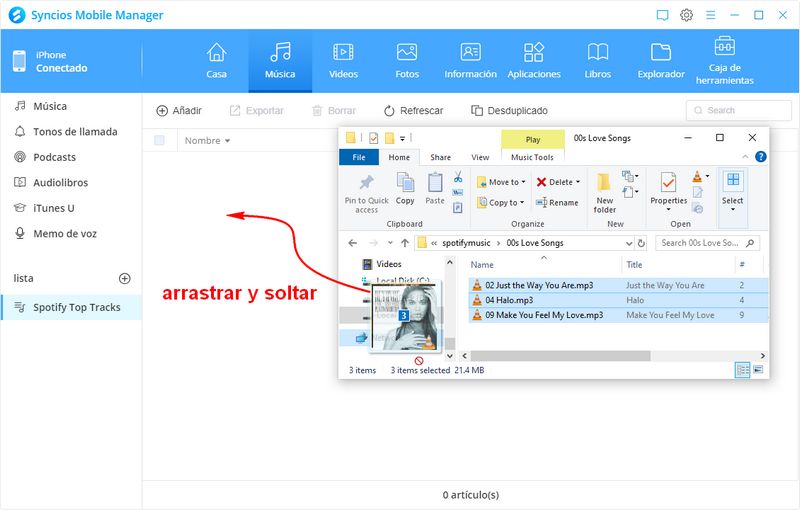
Task: Click the Libros section icon
Action: click(598, 60)
